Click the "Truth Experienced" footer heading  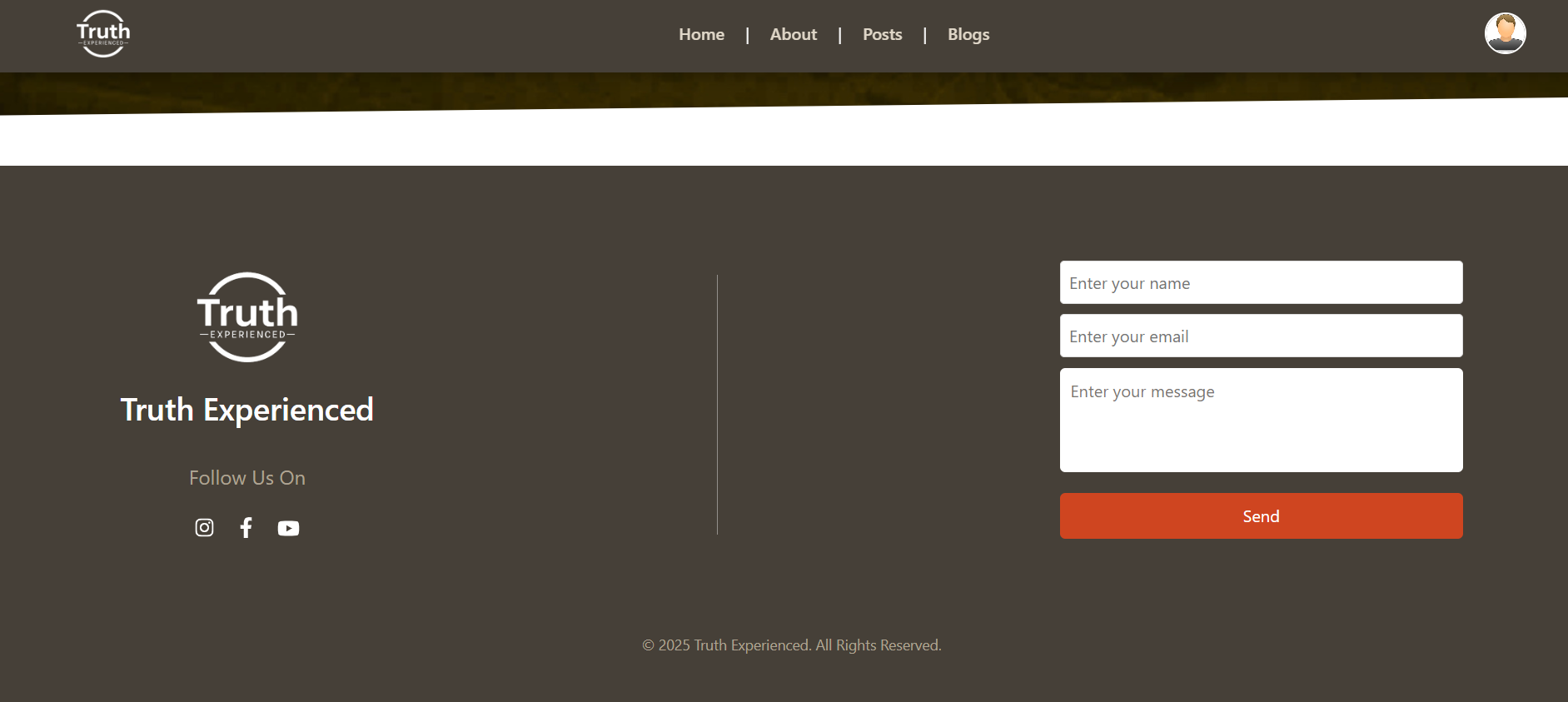(x=247, y=410)
